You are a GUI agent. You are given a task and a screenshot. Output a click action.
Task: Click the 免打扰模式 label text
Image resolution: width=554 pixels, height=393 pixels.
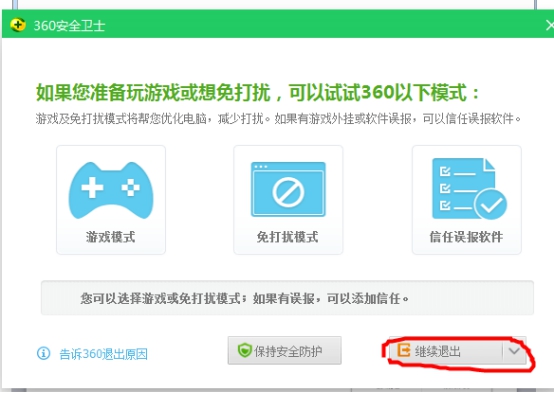tap(288, 237)
